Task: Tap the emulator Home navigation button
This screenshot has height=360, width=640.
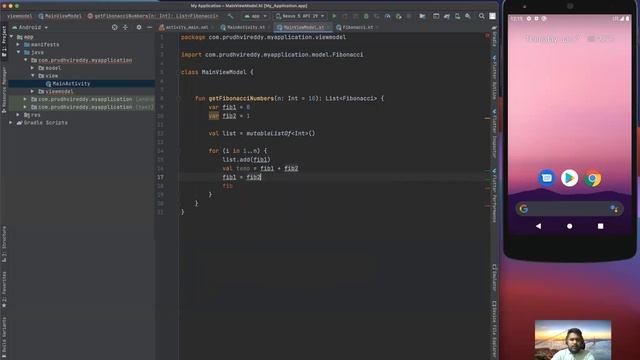Action: click(x=569, y=226)
